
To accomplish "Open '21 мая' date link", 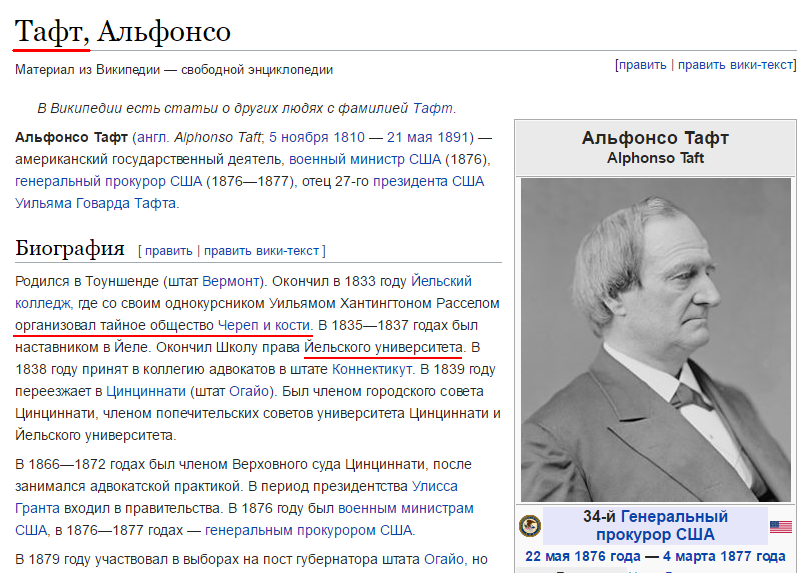I will (x=411, y=137).
